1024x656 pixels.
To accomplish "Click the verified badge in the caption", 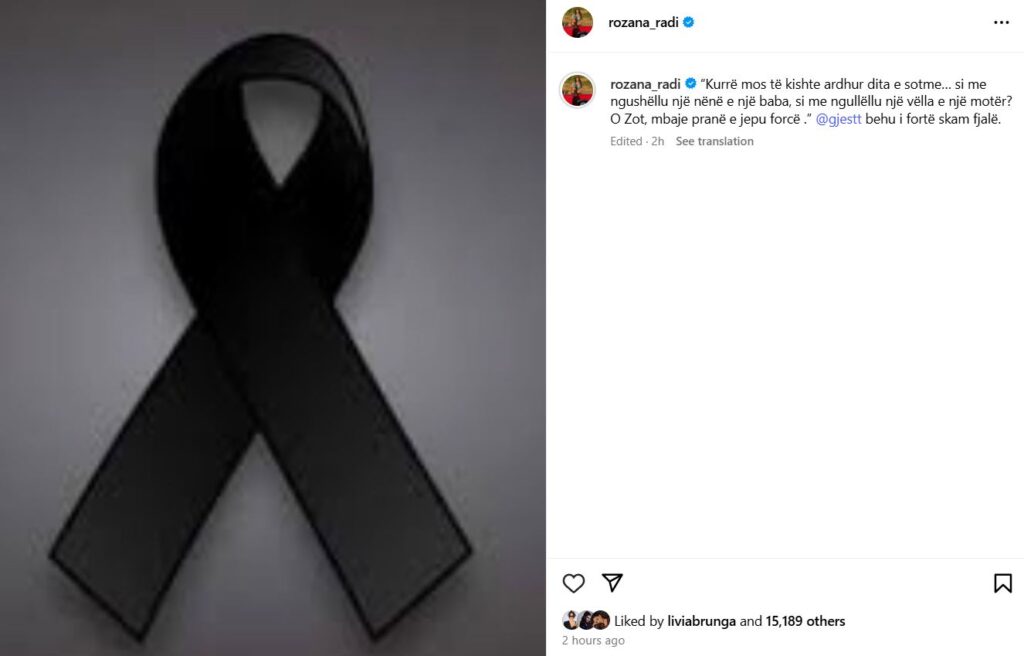I will pyautogui.click(x=690, y=84).
